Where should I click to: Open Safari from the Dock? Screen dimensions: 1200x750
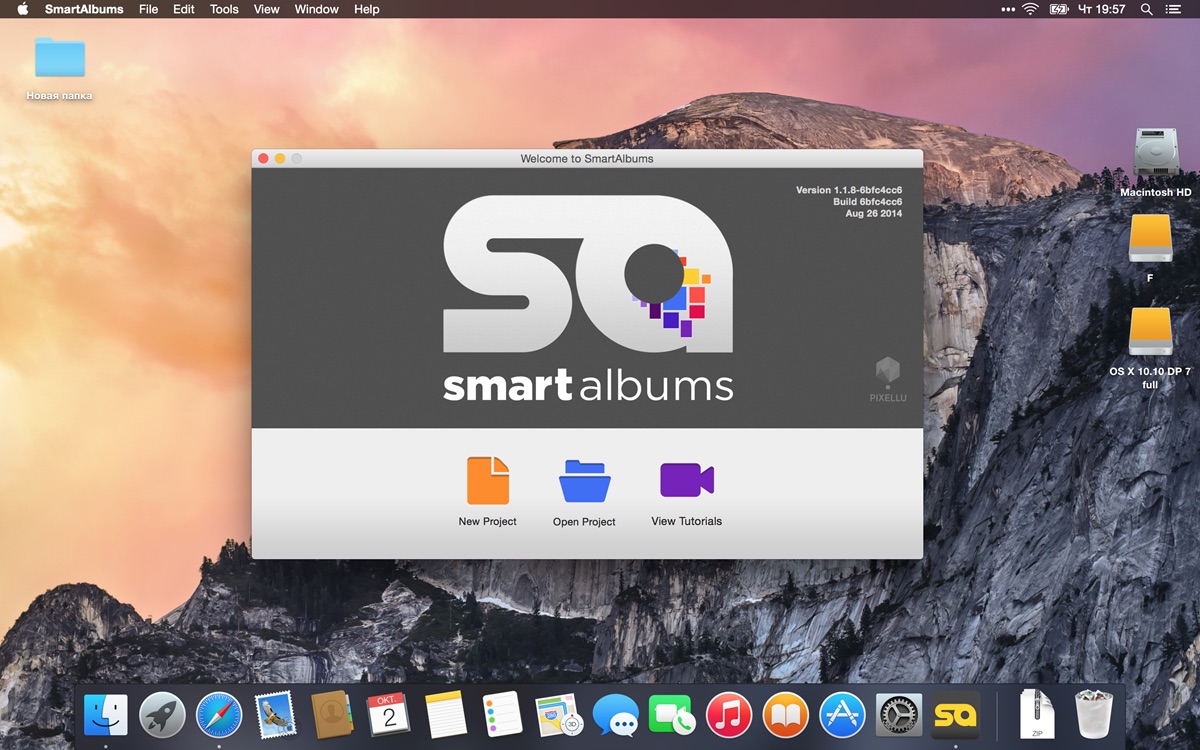coord(219,715)
